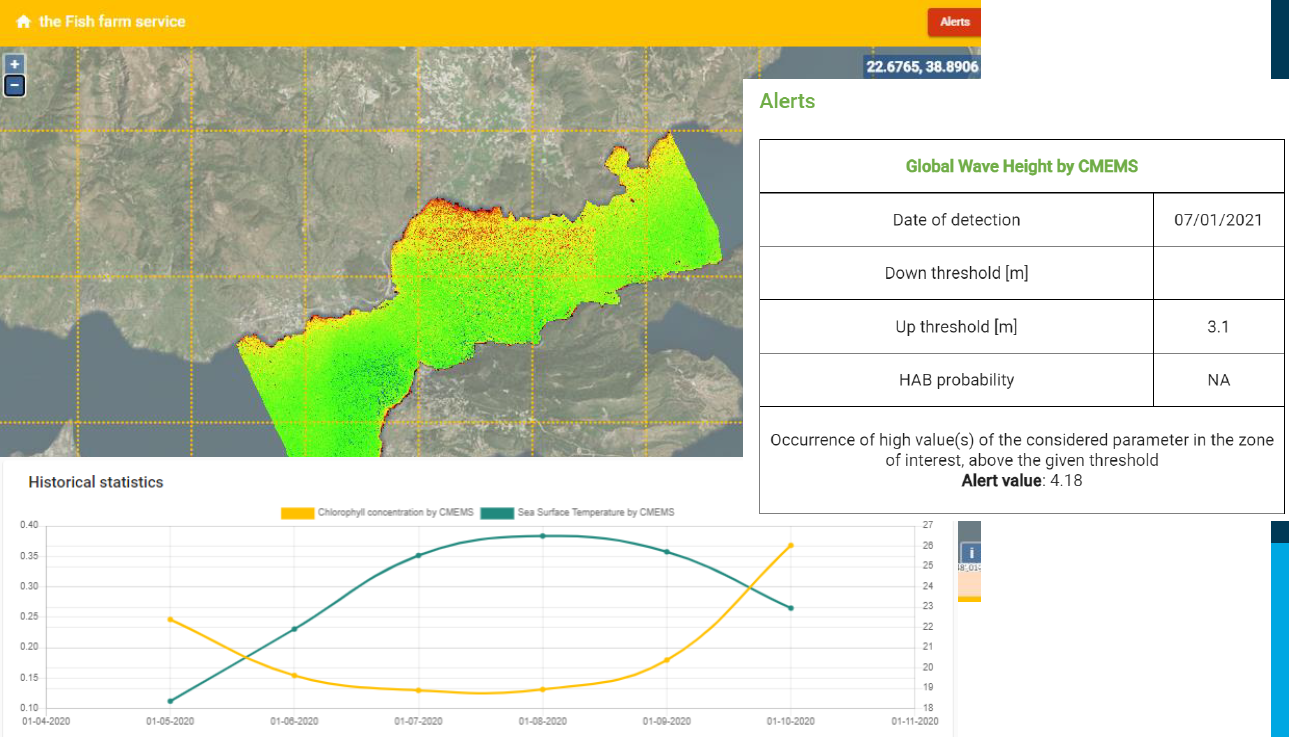This screenshot has height=737, width=1289.
Task: Open the Alerts panel button
Action: point(954,22)
